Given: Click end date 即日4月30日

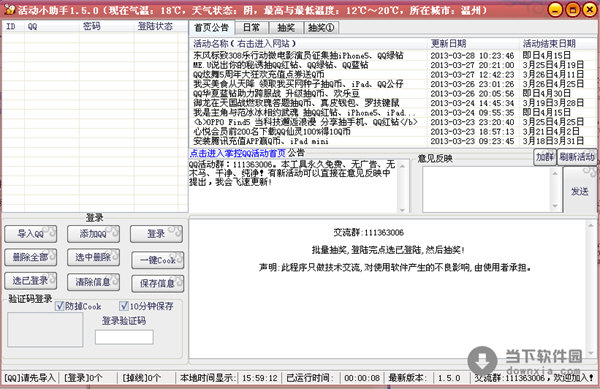Looking at the screenshot, I should [x=547, y=94].
